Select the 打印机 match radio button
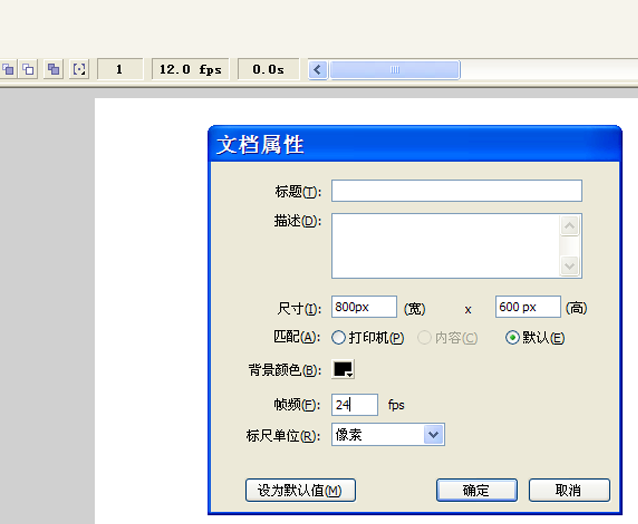The image size is (638, 524). tap(339, 338)
